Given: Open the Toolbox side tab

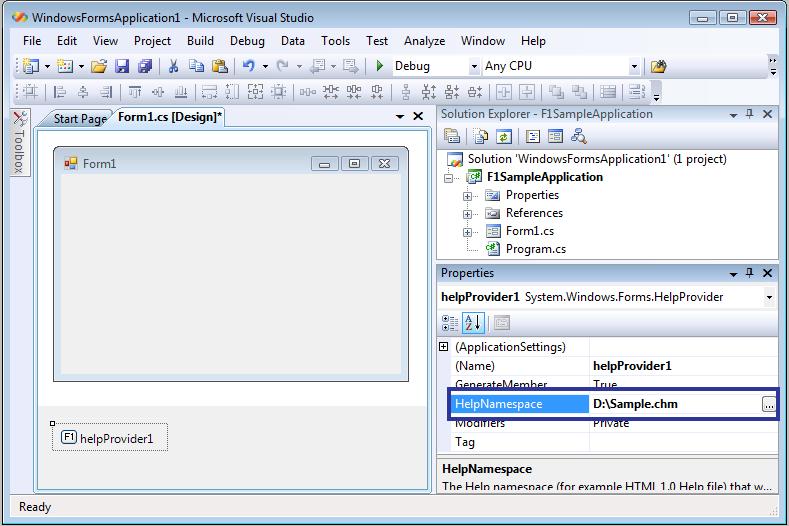Looking at the screenshot, I should 19,142.
